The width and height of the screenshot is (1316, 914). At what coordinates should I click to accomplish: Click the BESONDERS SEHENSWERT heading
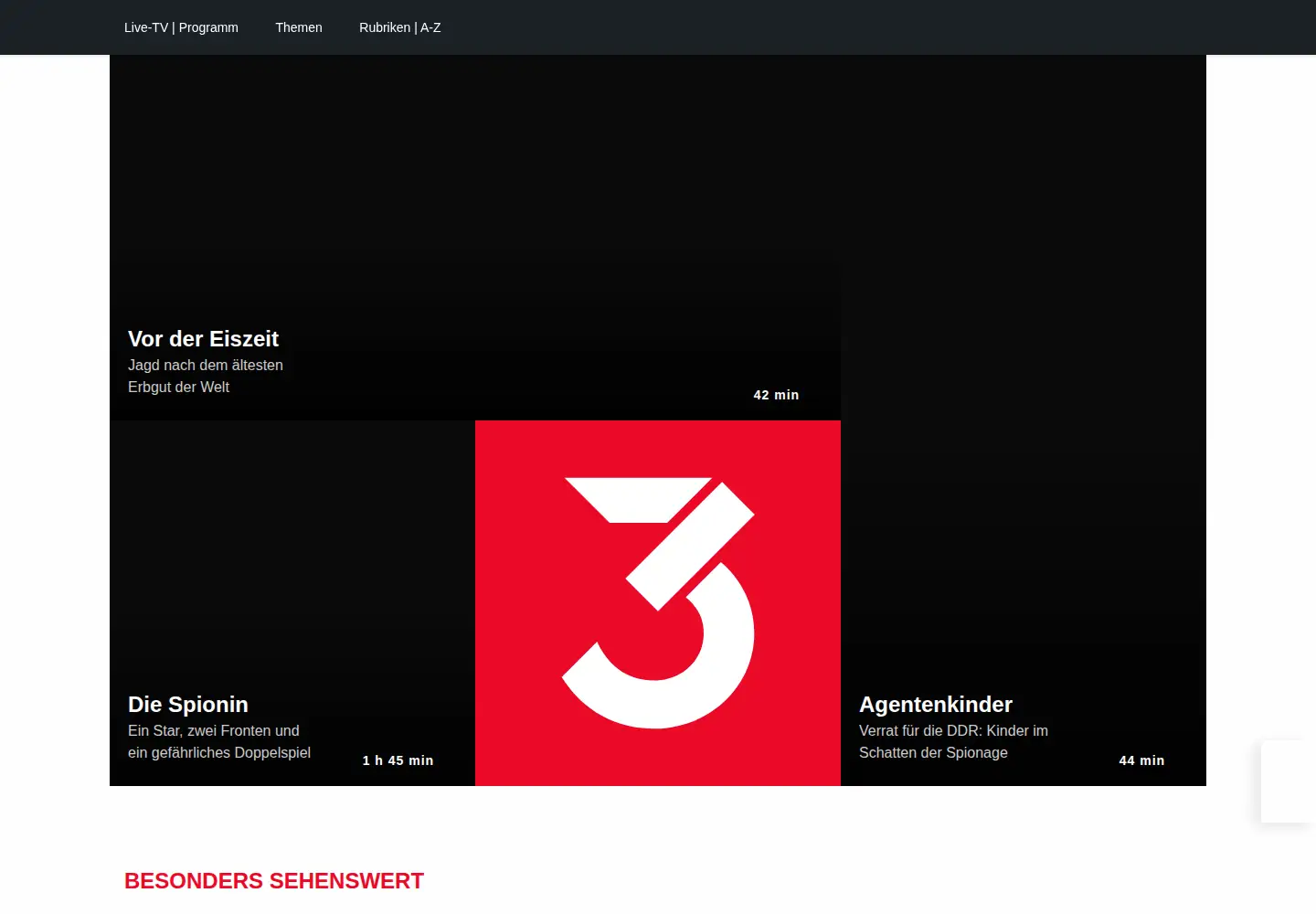point(274,881)
